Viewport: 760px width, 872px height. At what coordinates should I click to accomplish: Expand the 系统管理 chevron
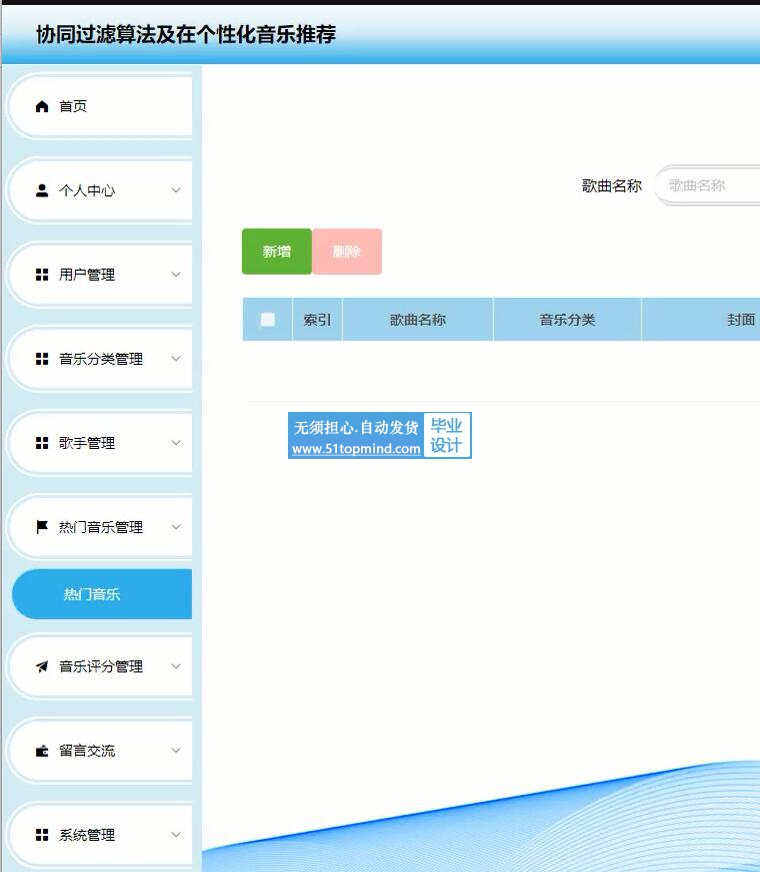(176, 834)
